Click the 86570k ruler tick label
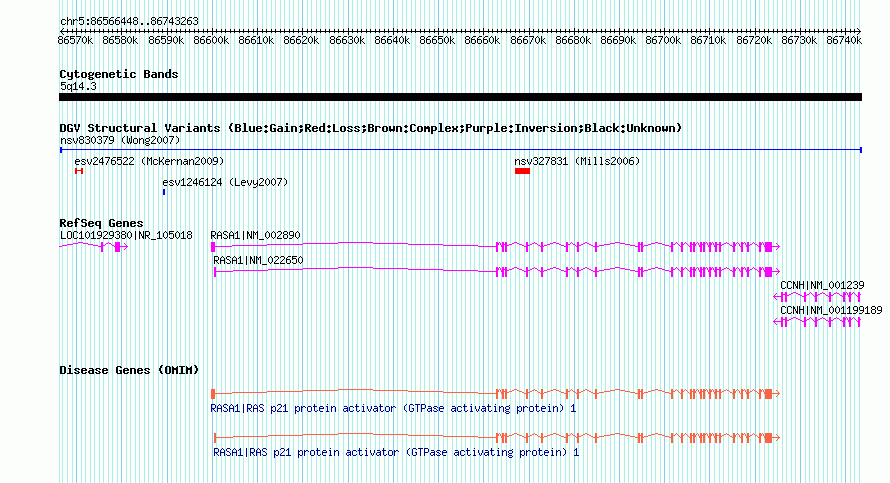 tap(75, 41)
